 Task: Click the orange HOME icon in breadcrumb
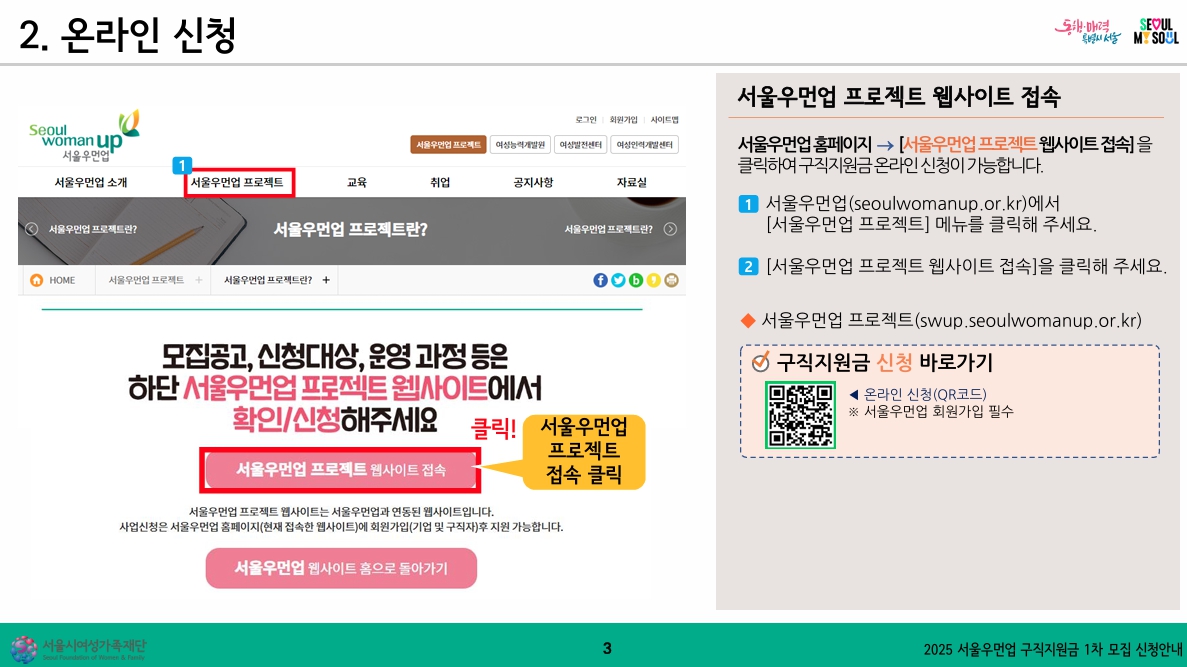(x=36, y=280)
